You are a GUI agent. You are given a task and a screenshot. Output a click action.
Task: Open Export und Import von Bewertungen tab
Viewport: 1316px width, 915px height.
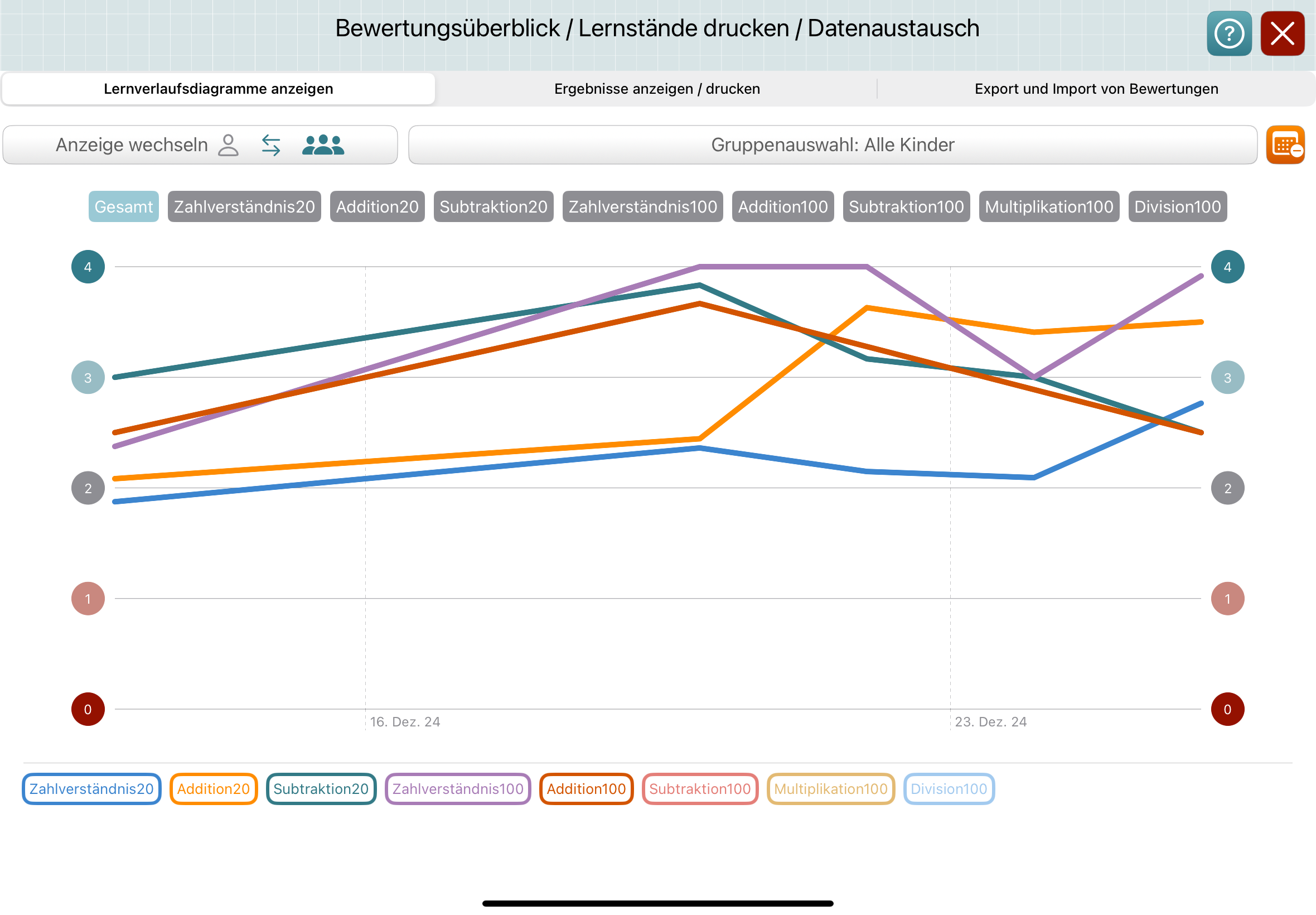pyautogui.click(x=1095, y=89)
